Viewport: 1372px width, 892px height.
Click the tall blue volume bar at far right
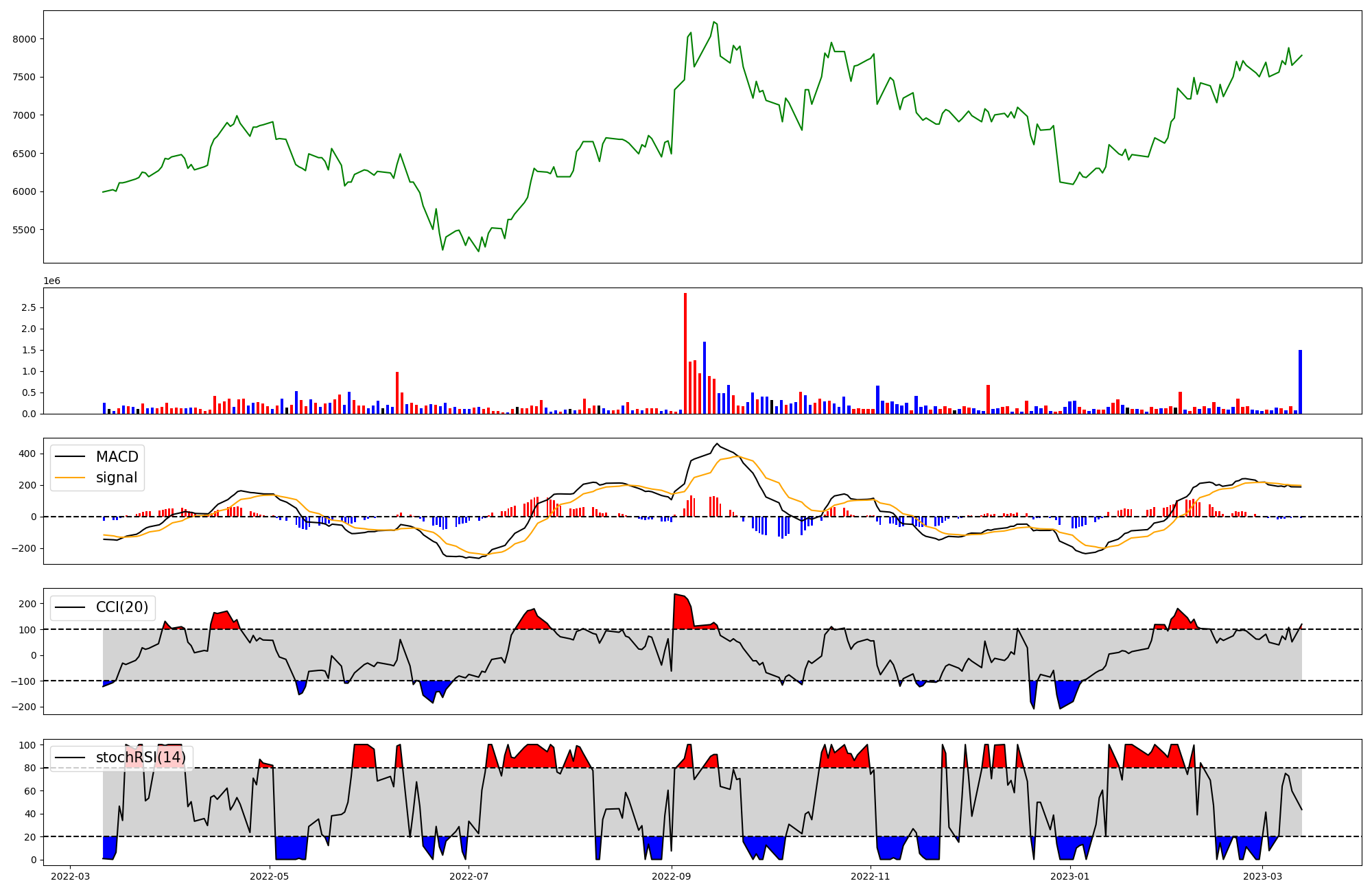[1300, 382]
